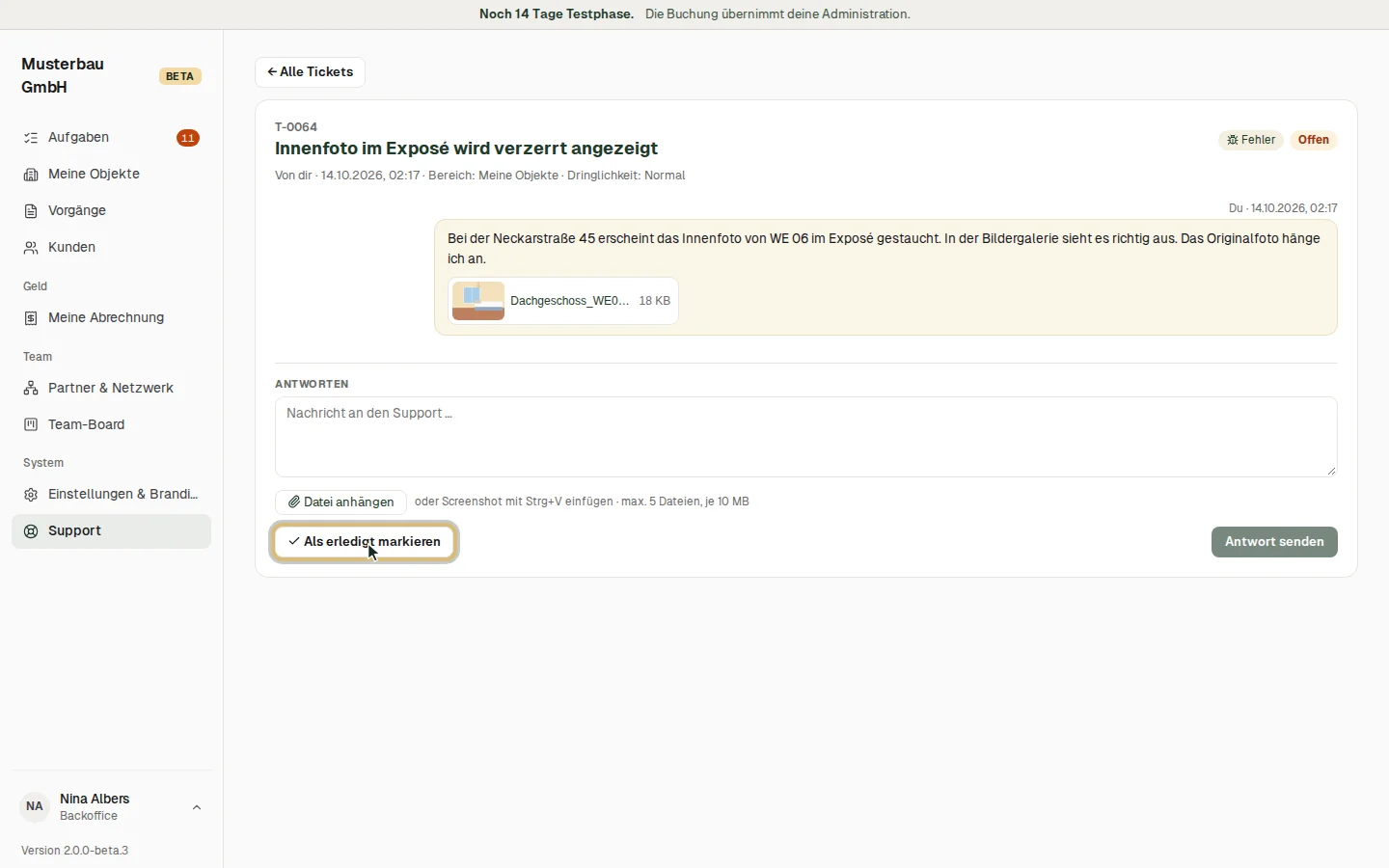Click the Vorgänge document icon
Viewport: 1389px width, 868px height.
(31, 211)
